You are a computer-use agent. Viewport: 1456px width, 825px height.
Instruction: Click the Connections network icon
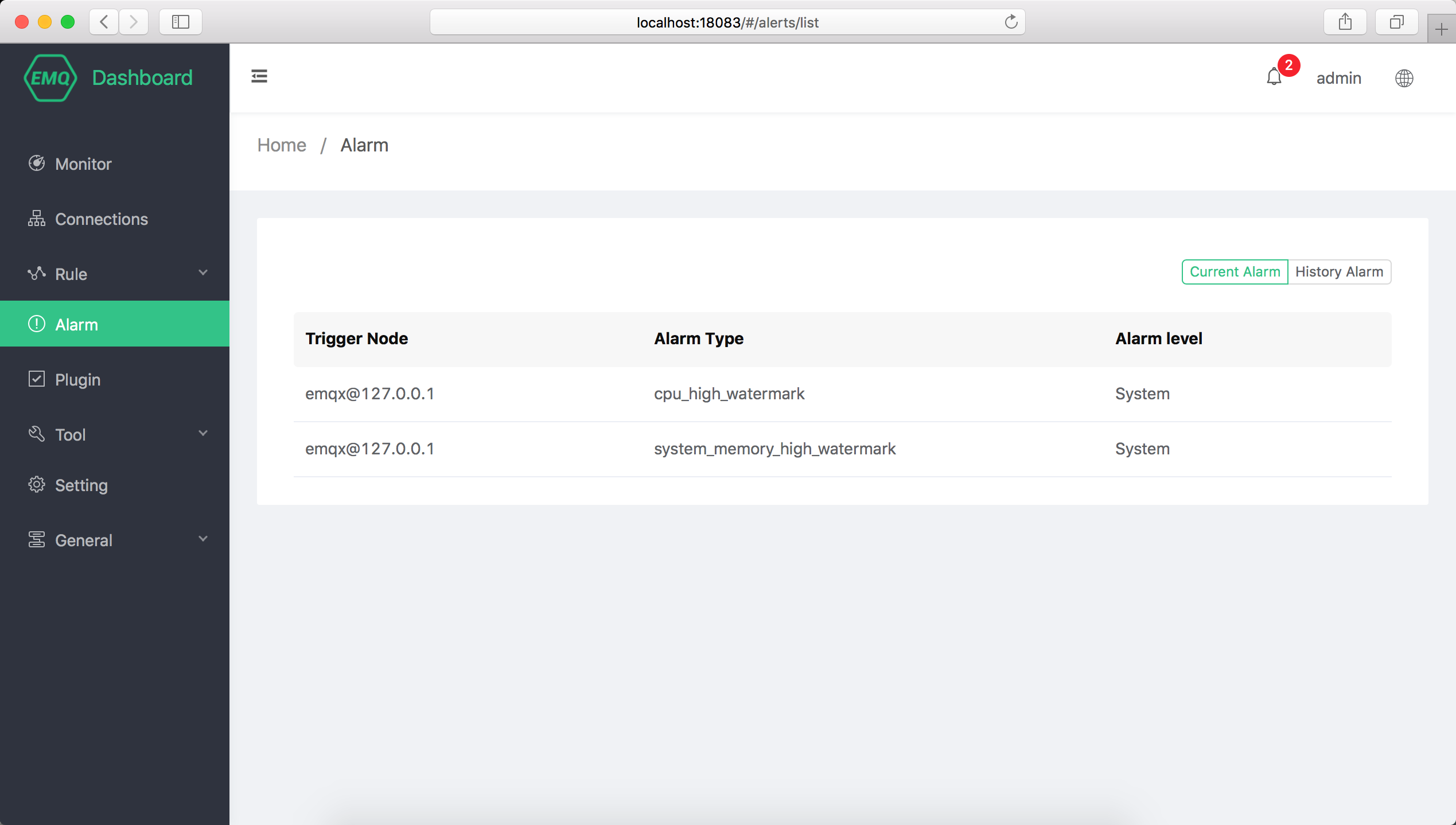[37, 219]
